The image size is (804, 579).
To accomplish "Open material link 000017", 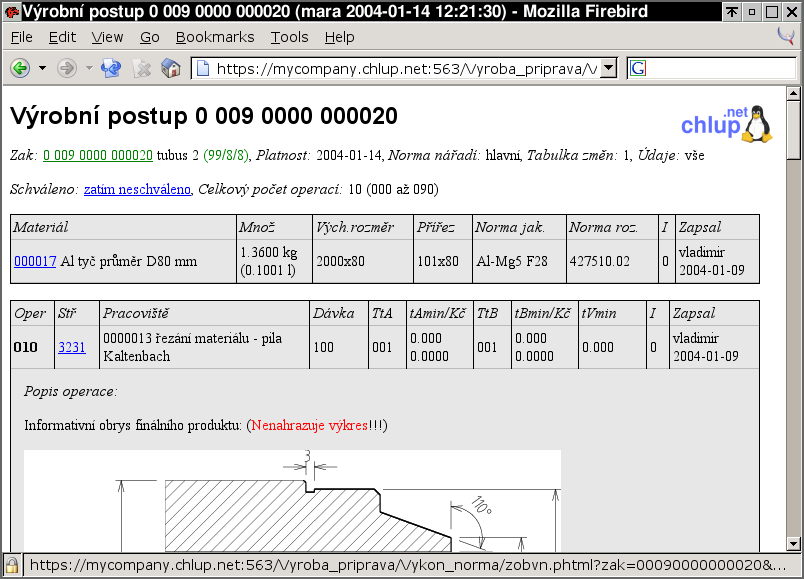I will point(35,261).
